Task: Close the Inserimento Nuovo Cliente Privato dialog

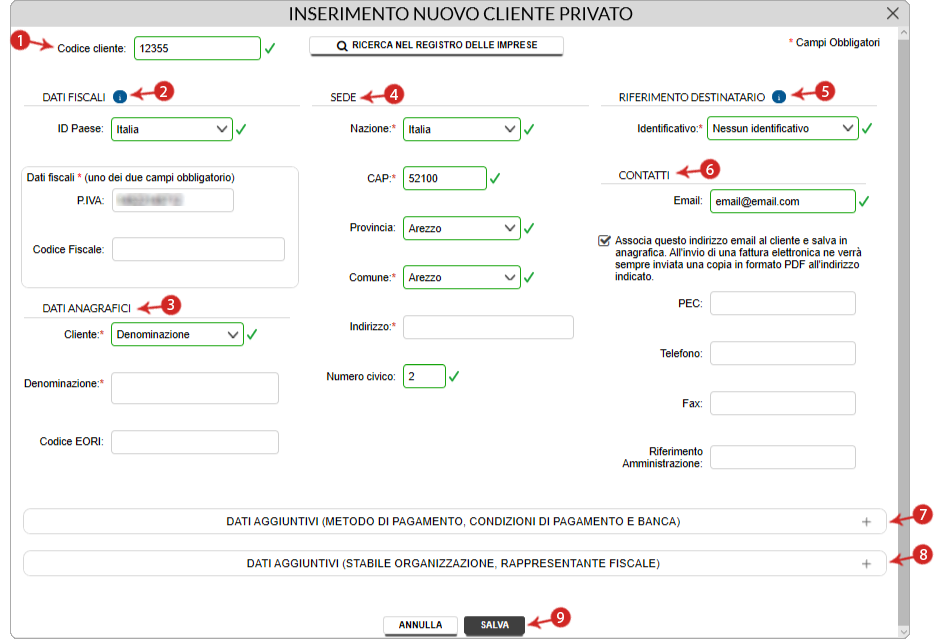Action: coord(892,13)
